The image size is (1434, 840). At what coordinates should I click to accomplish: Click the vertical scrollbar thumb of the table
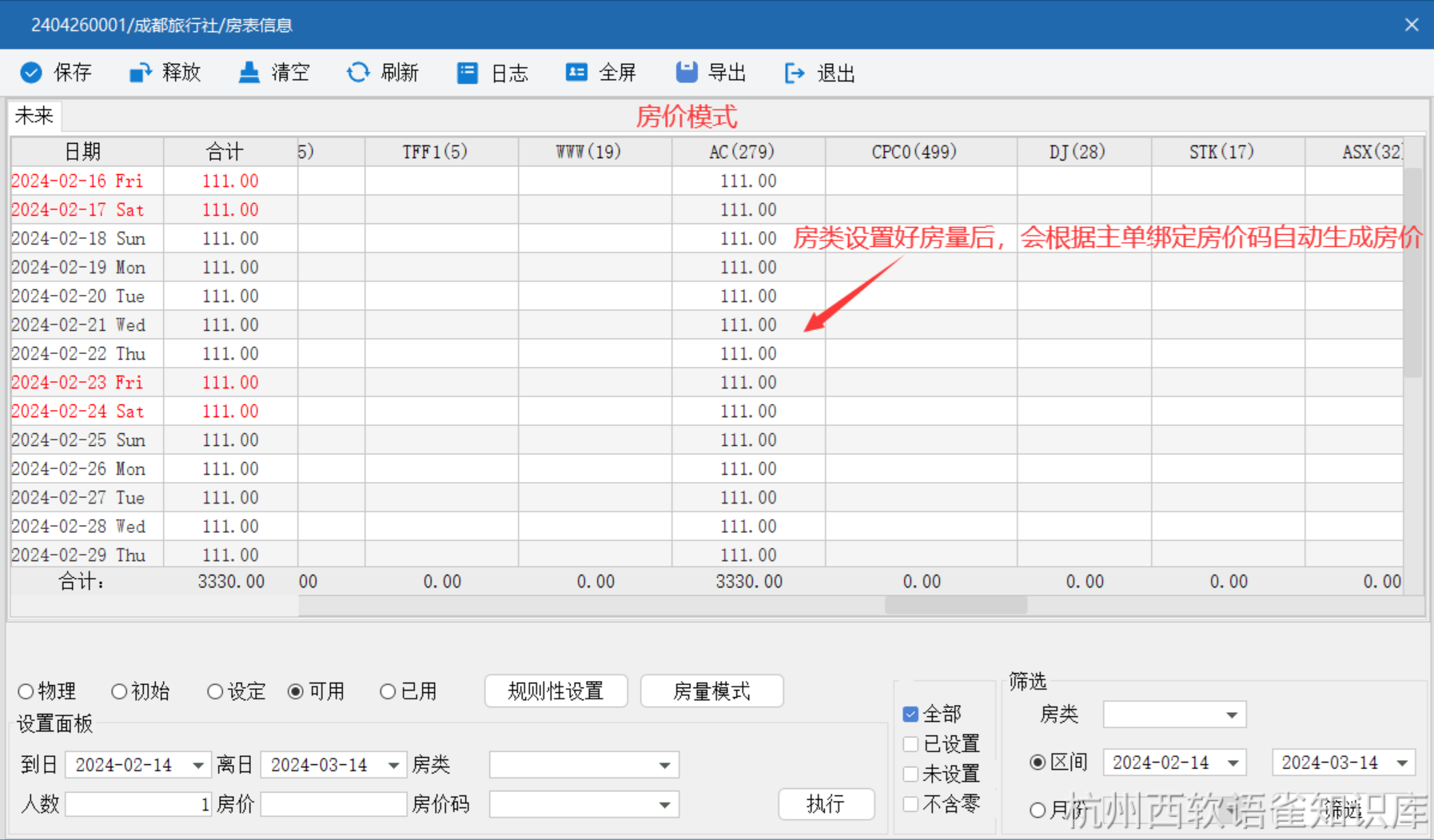click(x=1412, y=272)
